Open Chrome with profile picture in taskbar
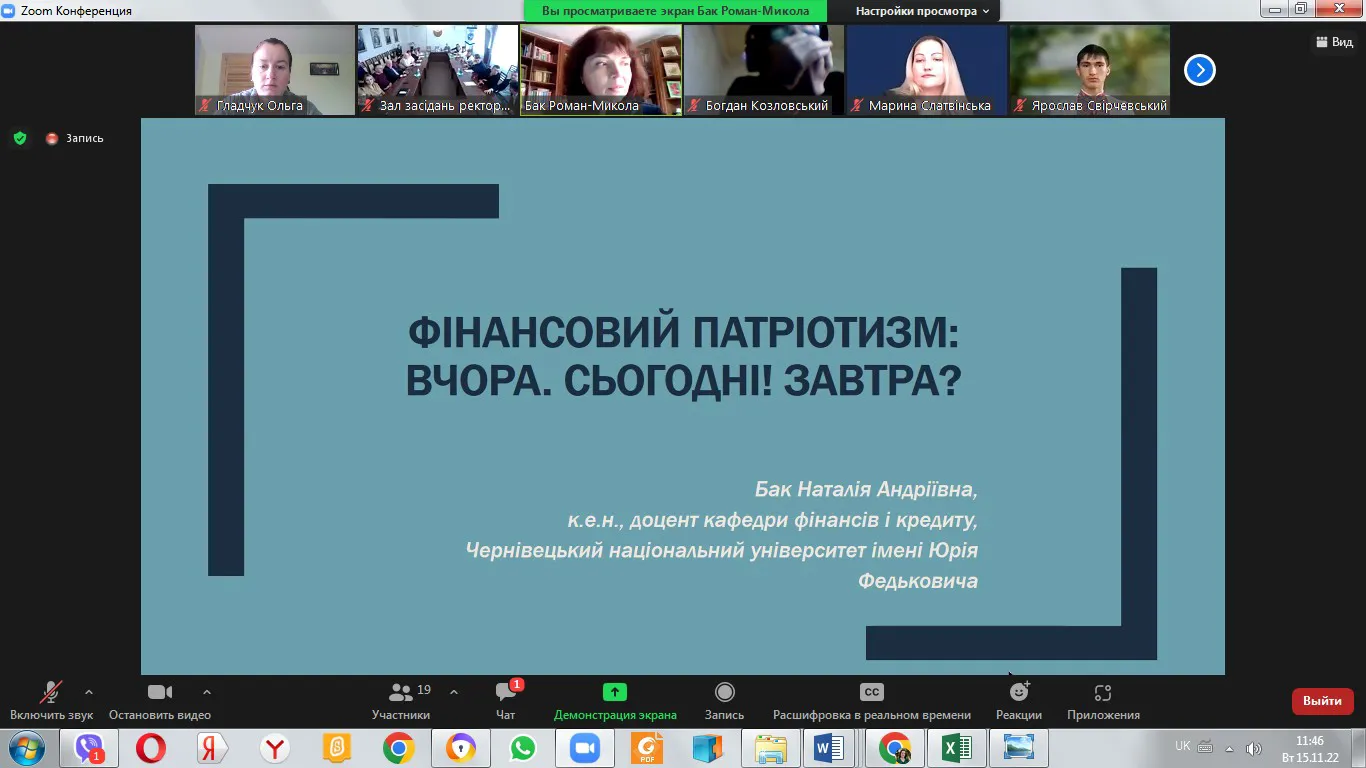 point(894,748)
